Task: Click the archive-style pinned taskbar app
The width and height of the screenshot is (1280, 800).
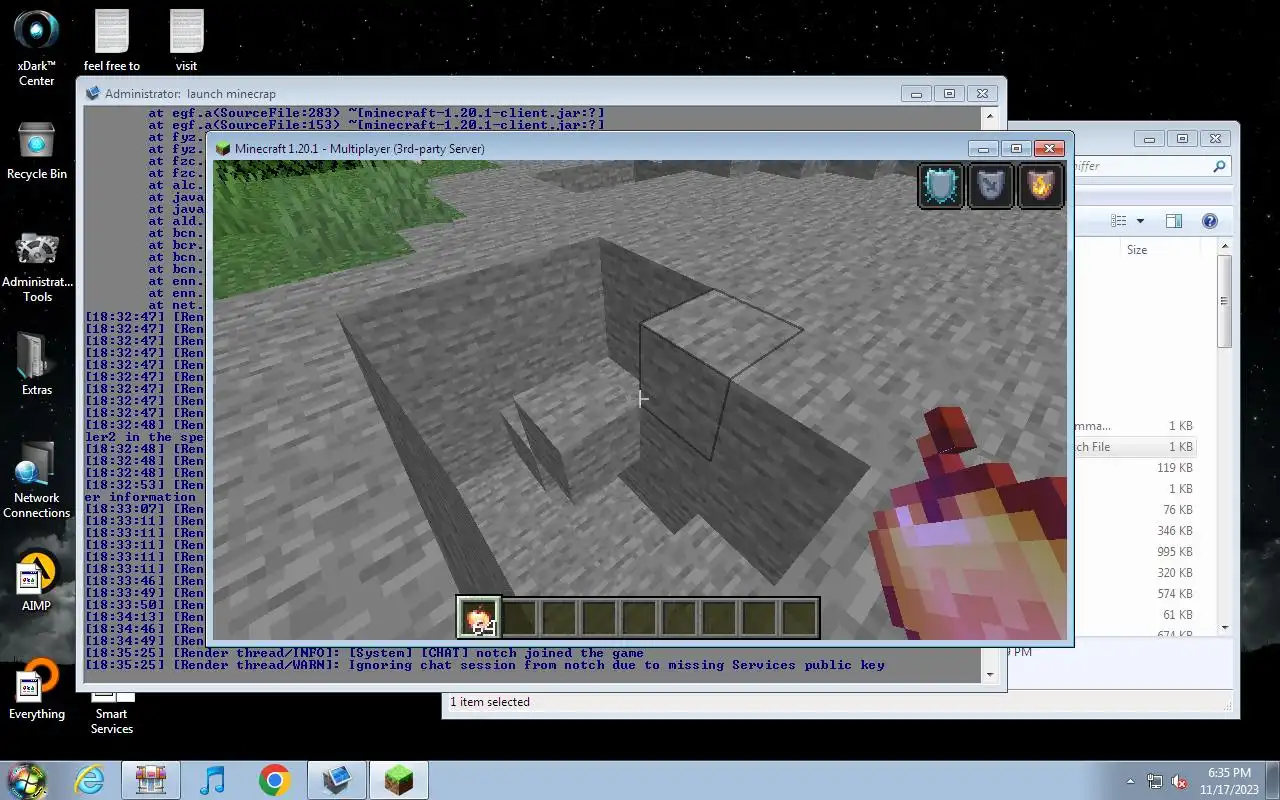Action: 151,780
